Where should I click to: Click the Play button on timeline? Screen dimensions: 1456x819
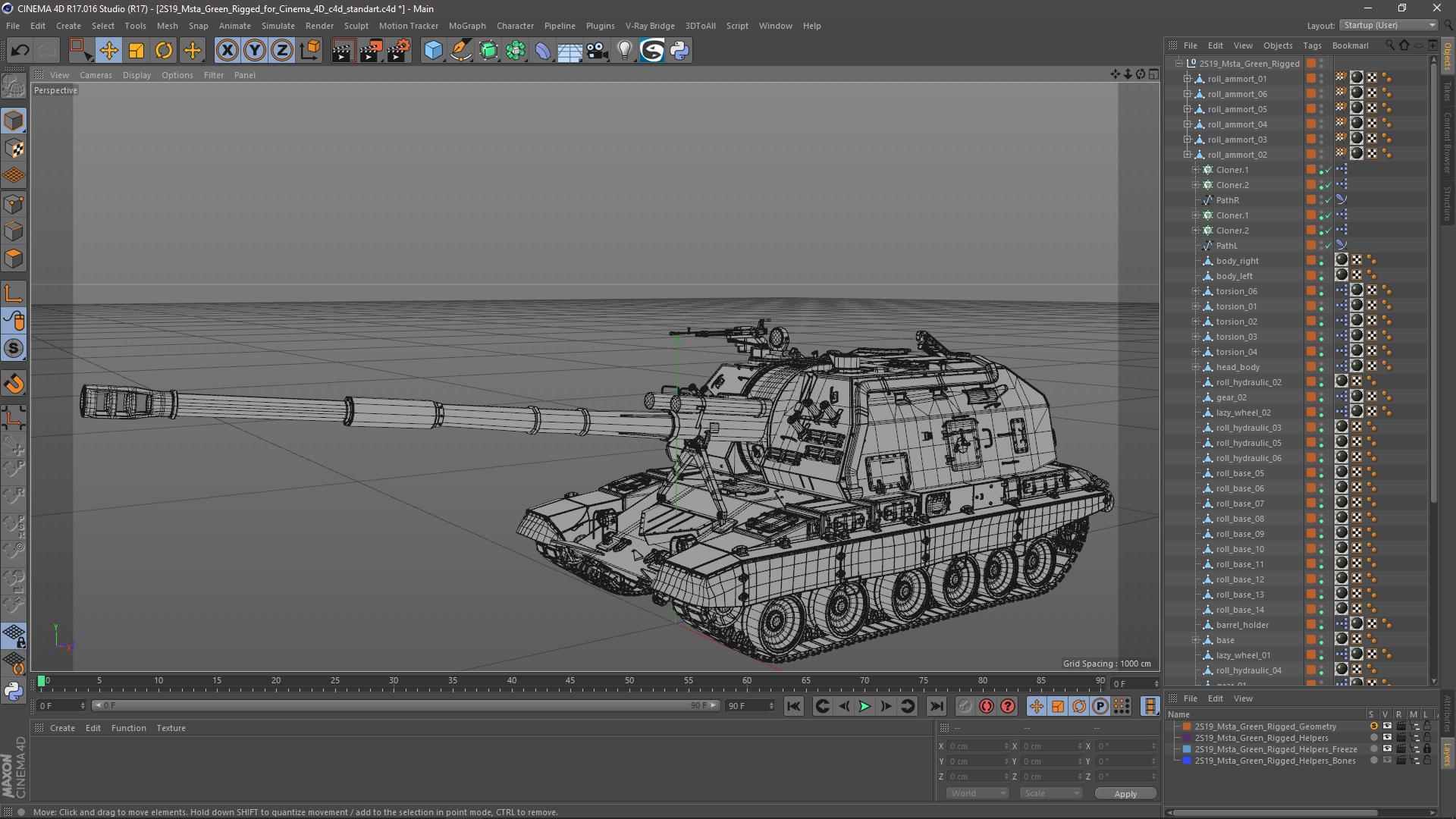pyautogui.click(x=864, y=705)
